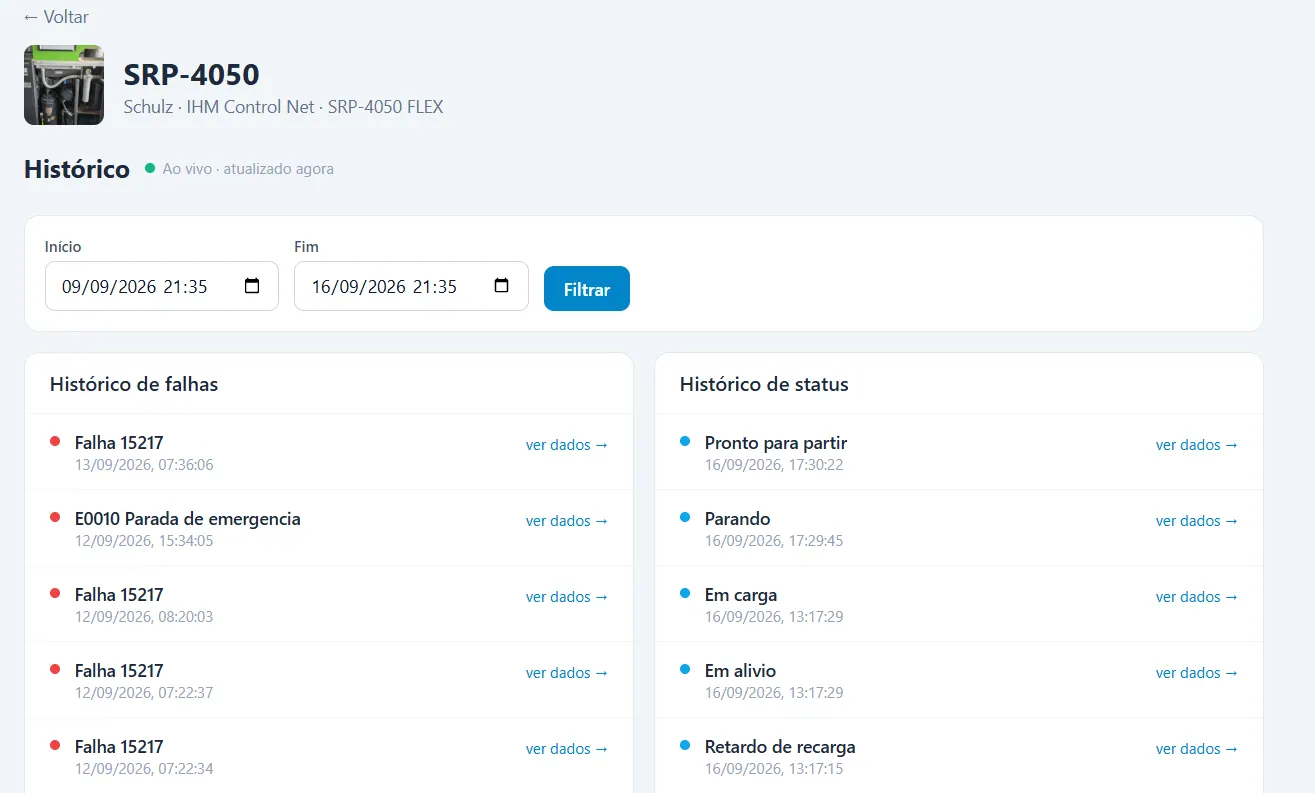The height and width of the screenshot is (793, 1315).
Task: Click the timestamp 12/09/2026, 15:34:05
Action: (144, 541)
